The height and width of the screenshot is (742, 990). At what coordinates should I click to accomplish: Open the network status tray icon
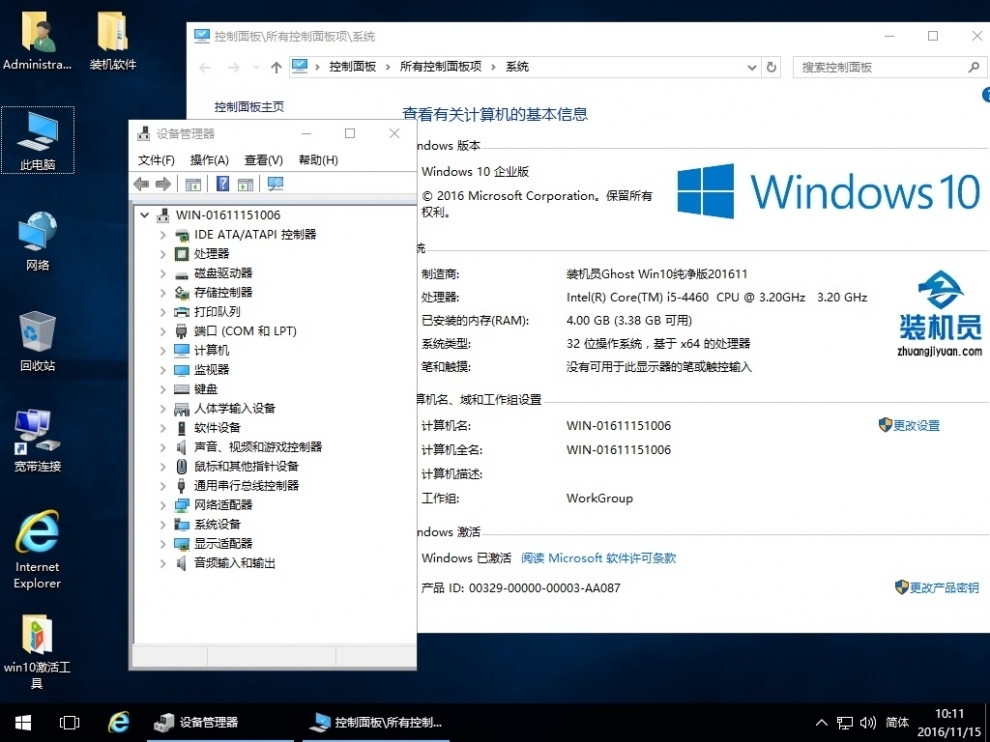(x=845, y=722)
